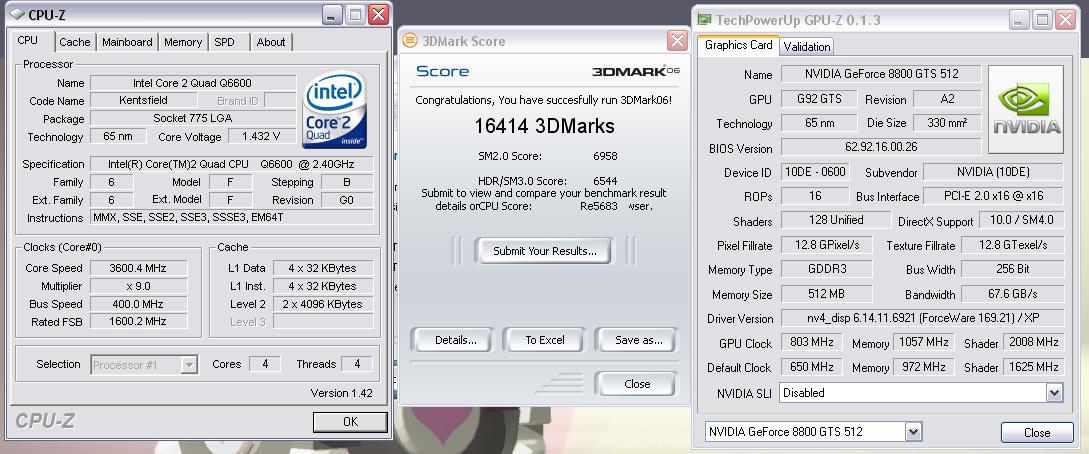Viewport: 1089px width, 454px height.
Task: Click the GPU field G92 GTS
Action: [x=819, y=99]
